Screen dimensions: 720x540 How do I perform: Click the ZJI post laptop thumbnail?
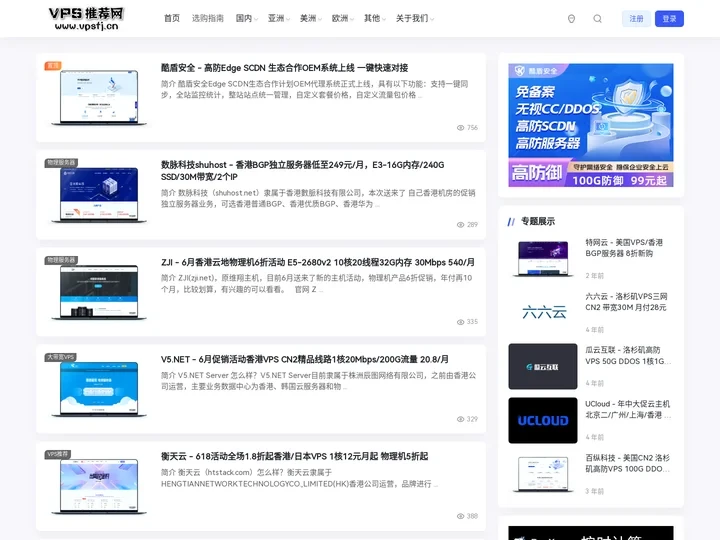coord(99,292)
